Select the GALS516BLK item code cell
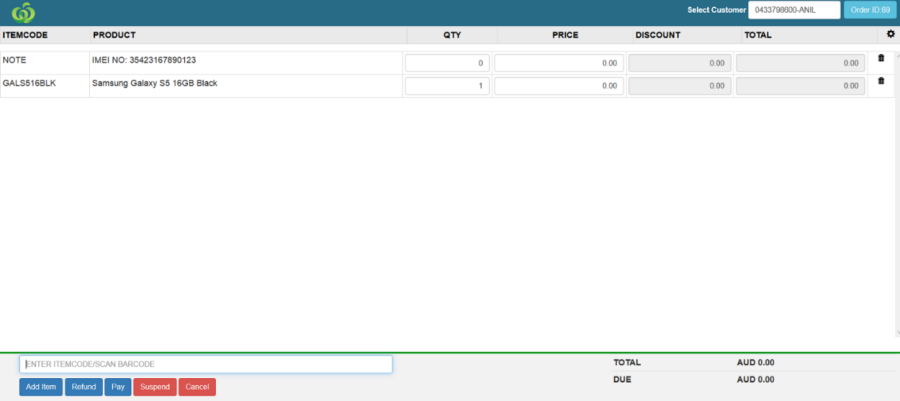 click(30, 84)
